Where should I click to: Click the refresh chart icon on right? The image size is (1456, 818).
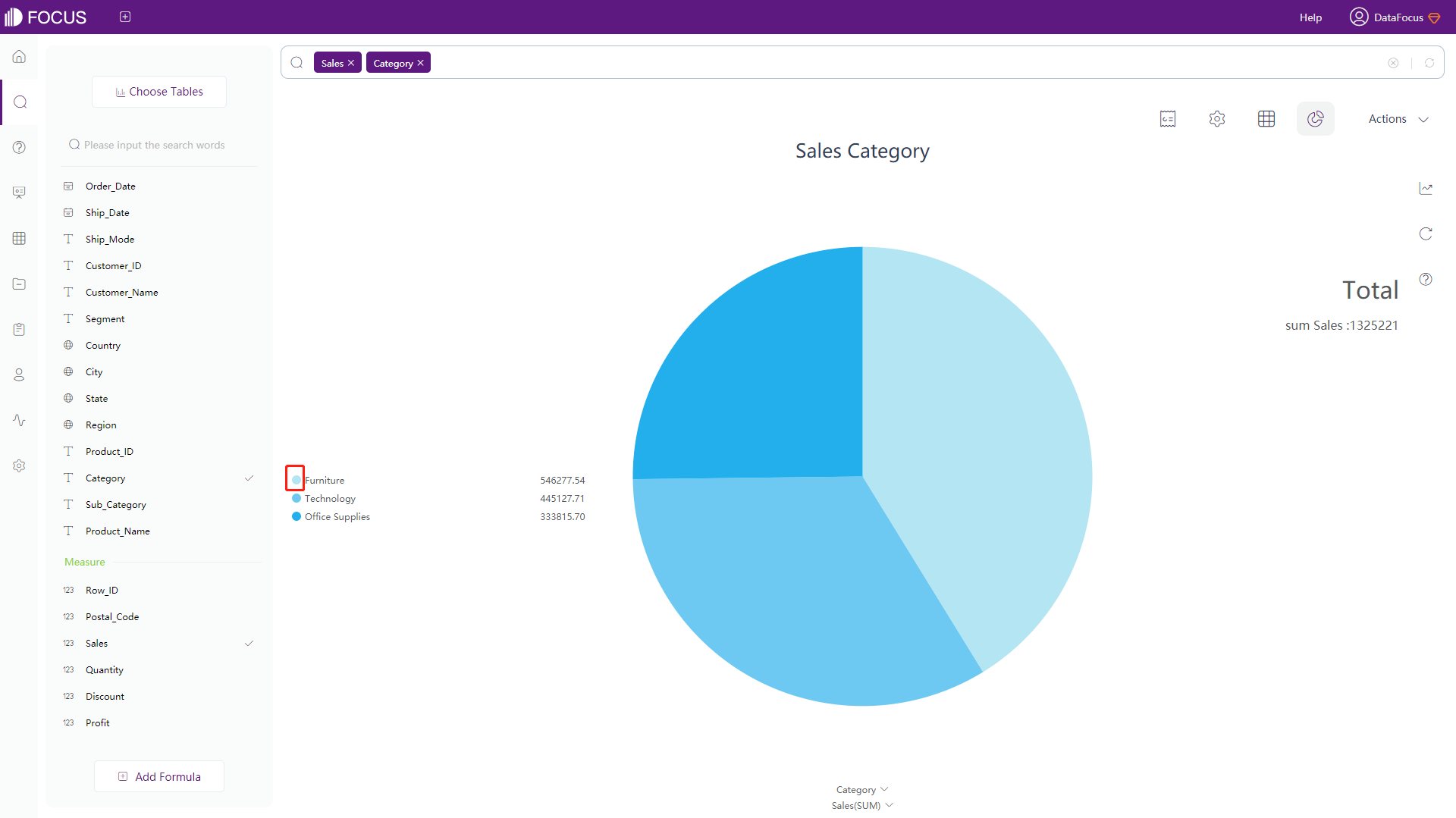coord(1426,233)
